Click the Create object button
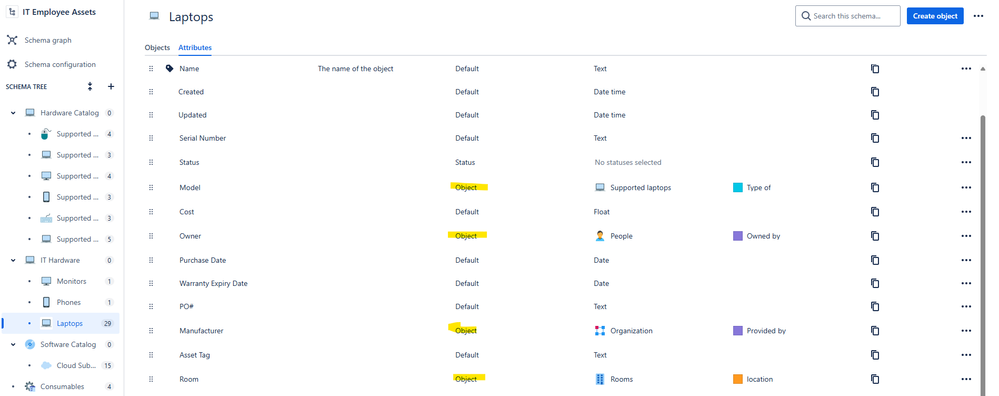The width and height of the screenshot is (999, 396). pos(935,16)
